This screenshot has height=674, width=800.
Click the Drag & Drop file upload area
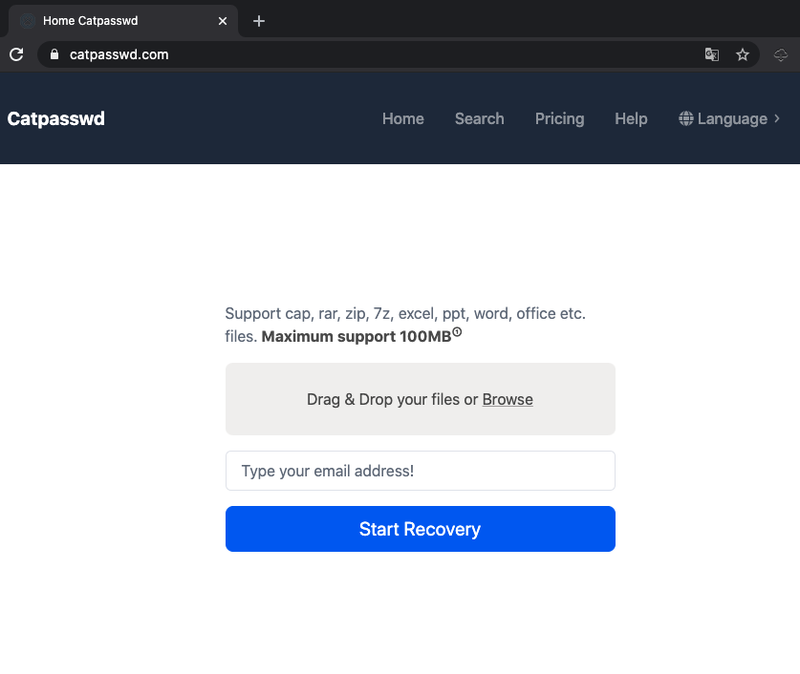click(x=420, y=399)
